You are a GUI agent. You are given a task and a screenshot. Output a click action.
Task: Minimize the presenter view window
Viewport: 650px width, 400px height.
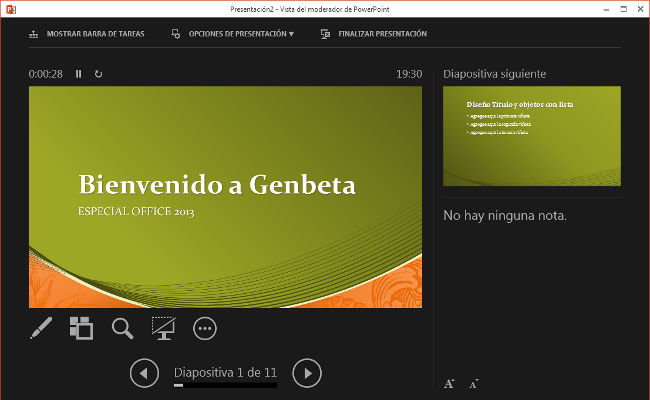pyautogui.click(x=606, y=9)
